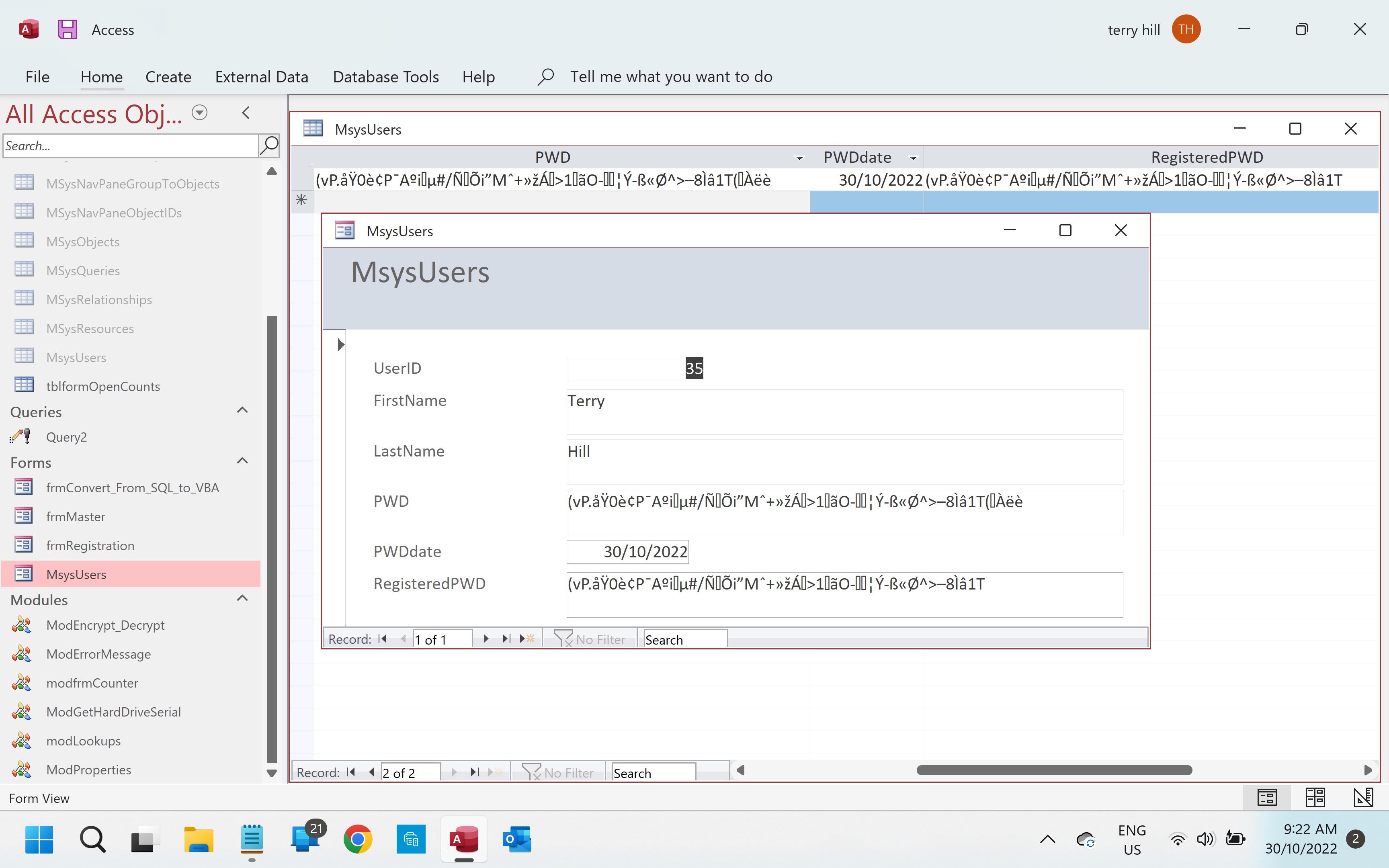This screenshot has height=868, width=1389.
Task: Switch to Design View icon in status bar
Action: [x=1362, y=797]
